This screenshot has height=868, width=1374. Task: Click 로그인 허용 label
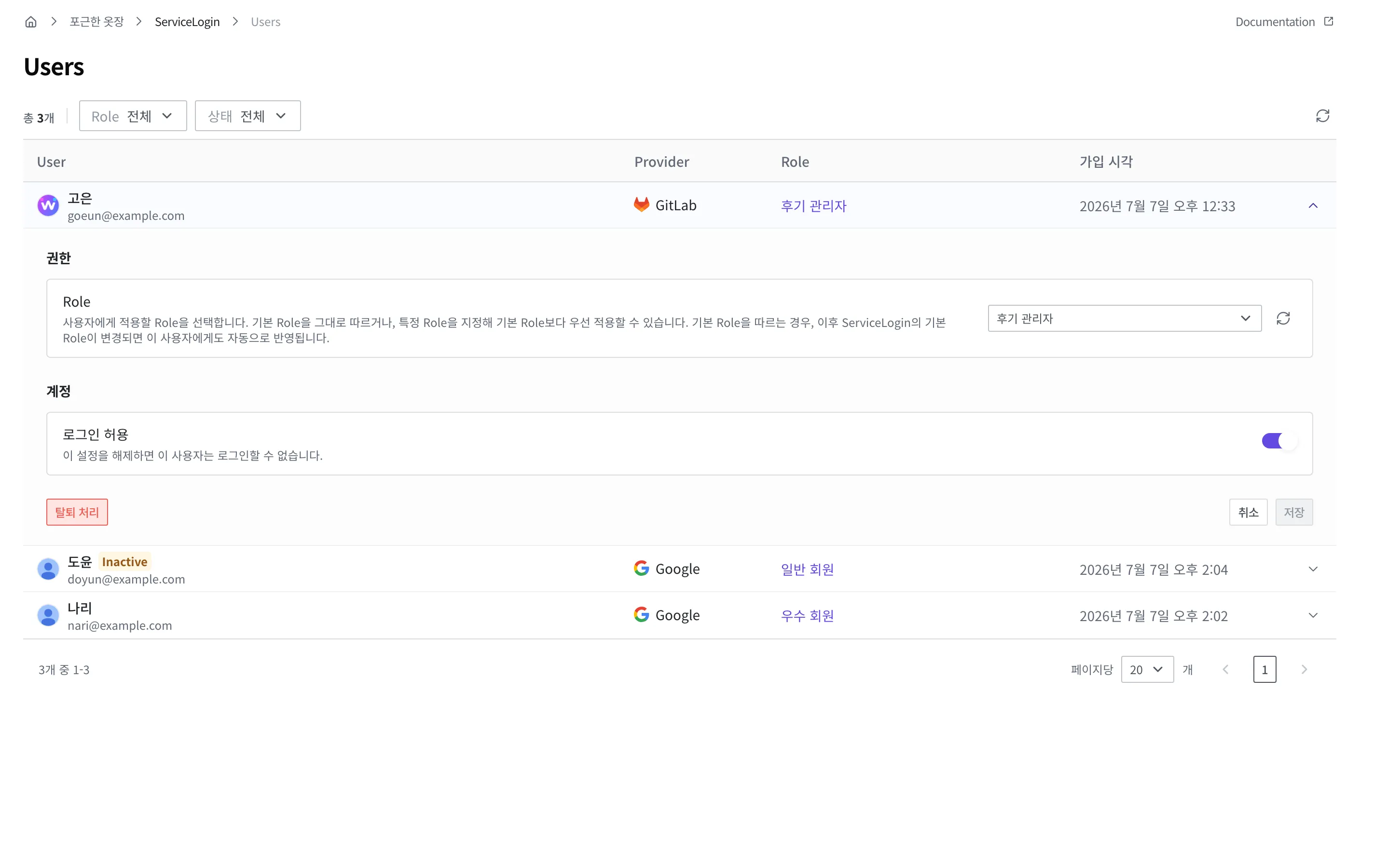point(96,434)
